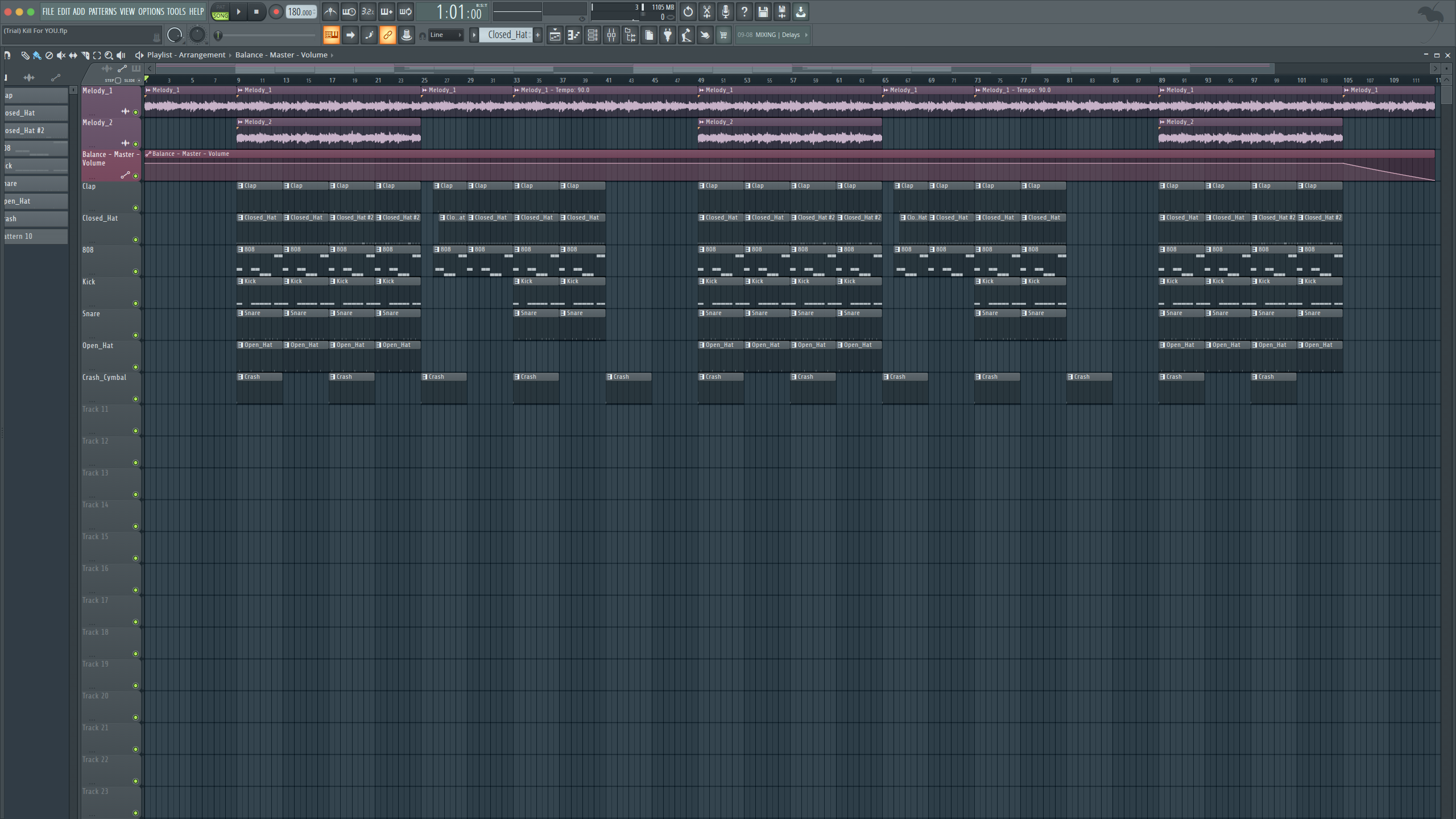The image size is (1456, 819).
Task: Mute the Melody_1 track
Action: point(136,112)
